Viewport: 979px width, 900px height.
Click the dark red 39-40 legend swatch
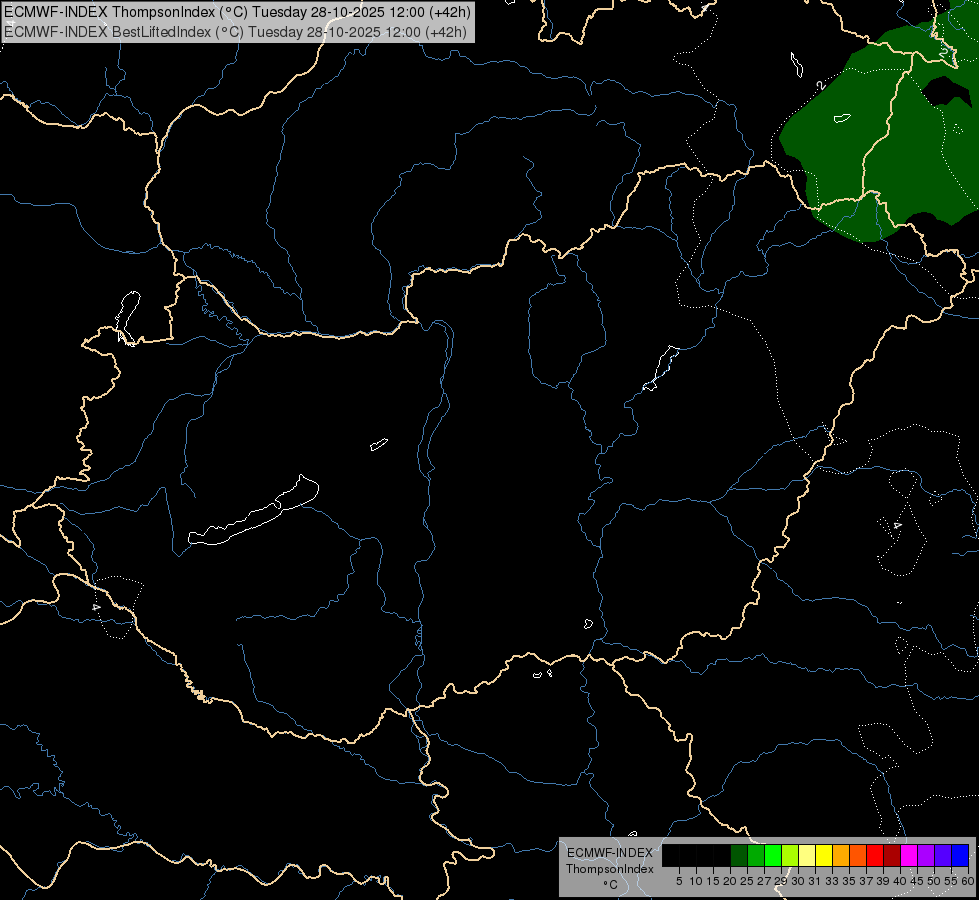click(892, 856)
